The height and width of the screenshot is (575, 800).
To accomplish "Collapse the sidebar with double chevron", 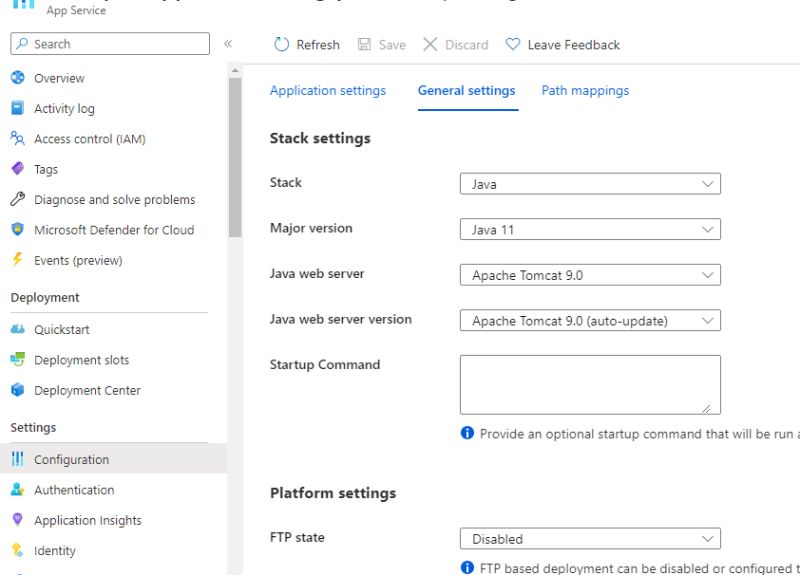I will pyautogui.click(x=228, y=44).
